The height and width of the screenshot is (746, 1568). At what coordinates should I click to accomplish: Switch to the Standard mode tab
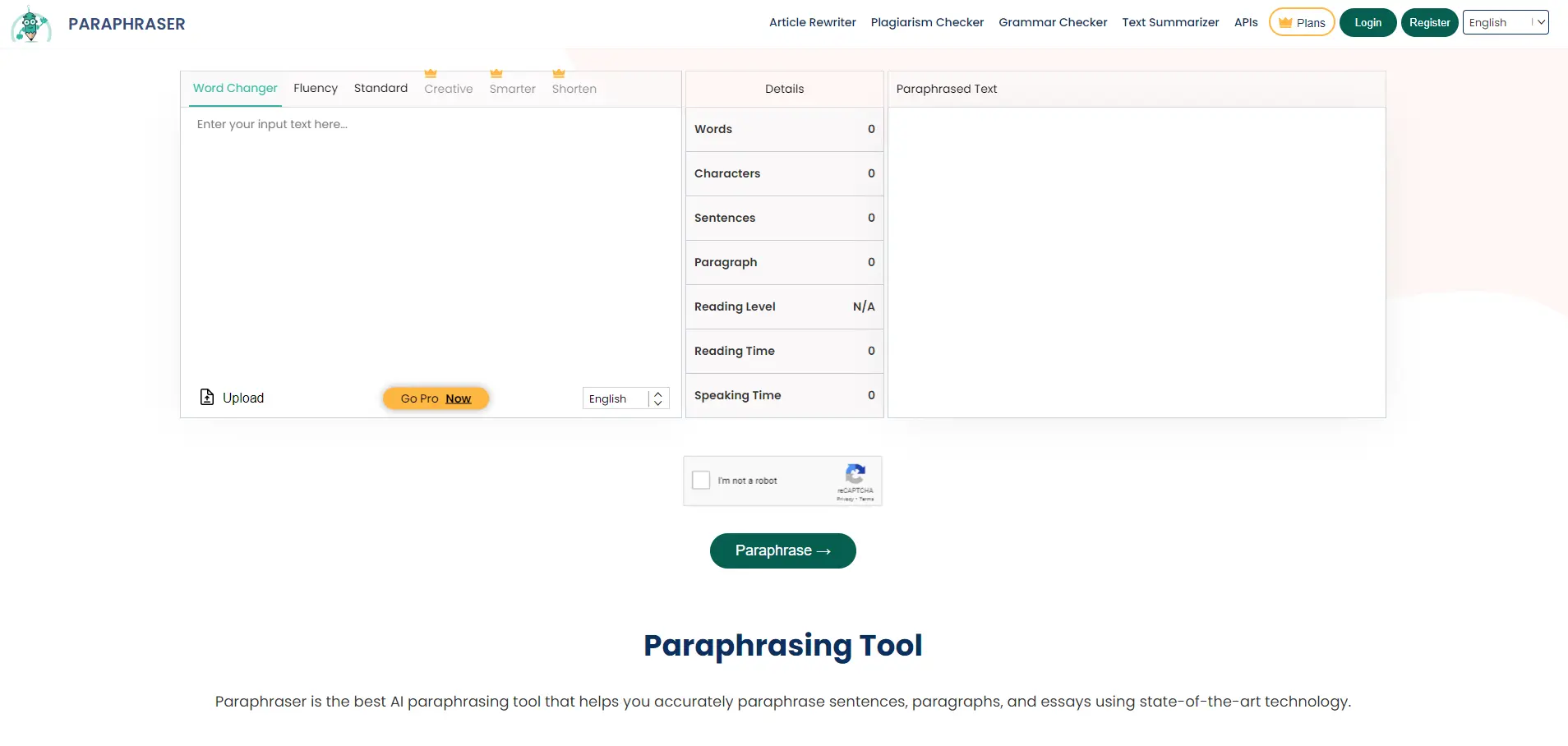point(380,88)
